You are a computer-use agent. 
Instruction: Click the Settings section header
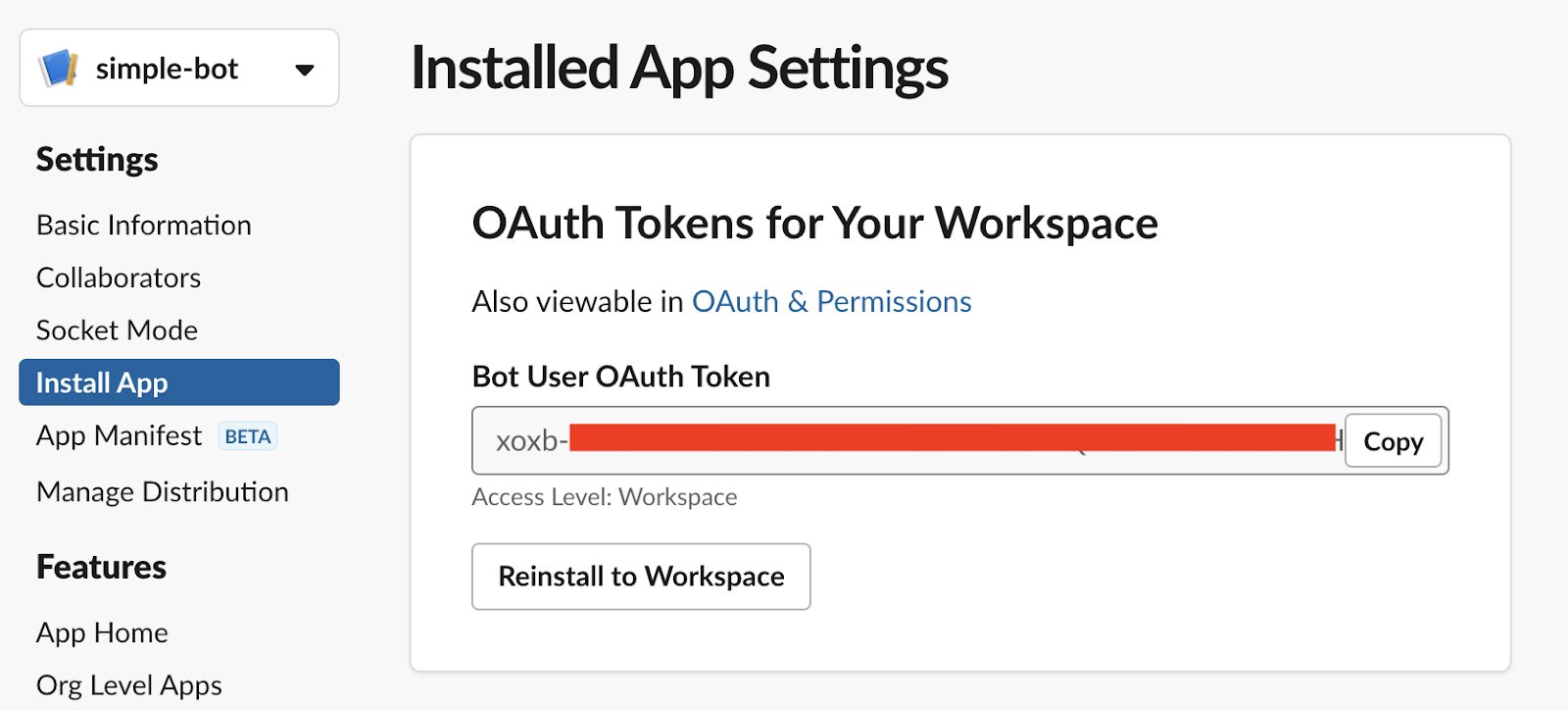coord(97,160)
